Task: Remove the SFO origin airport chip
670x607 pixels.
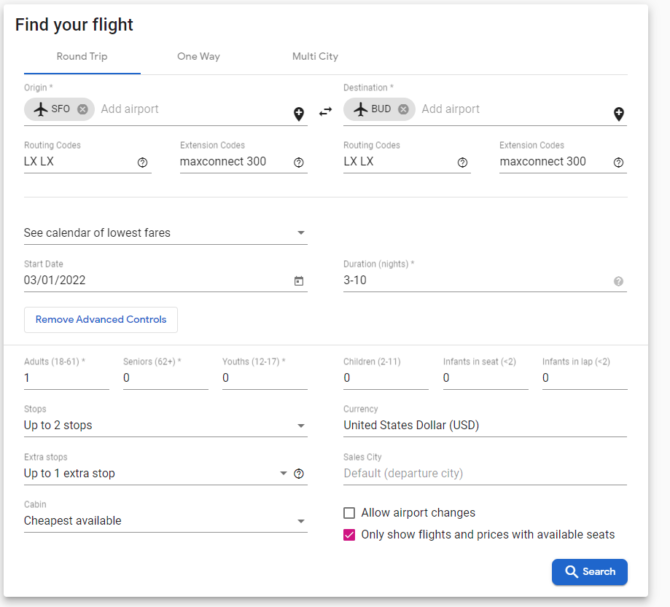Action: pos(82,109)
